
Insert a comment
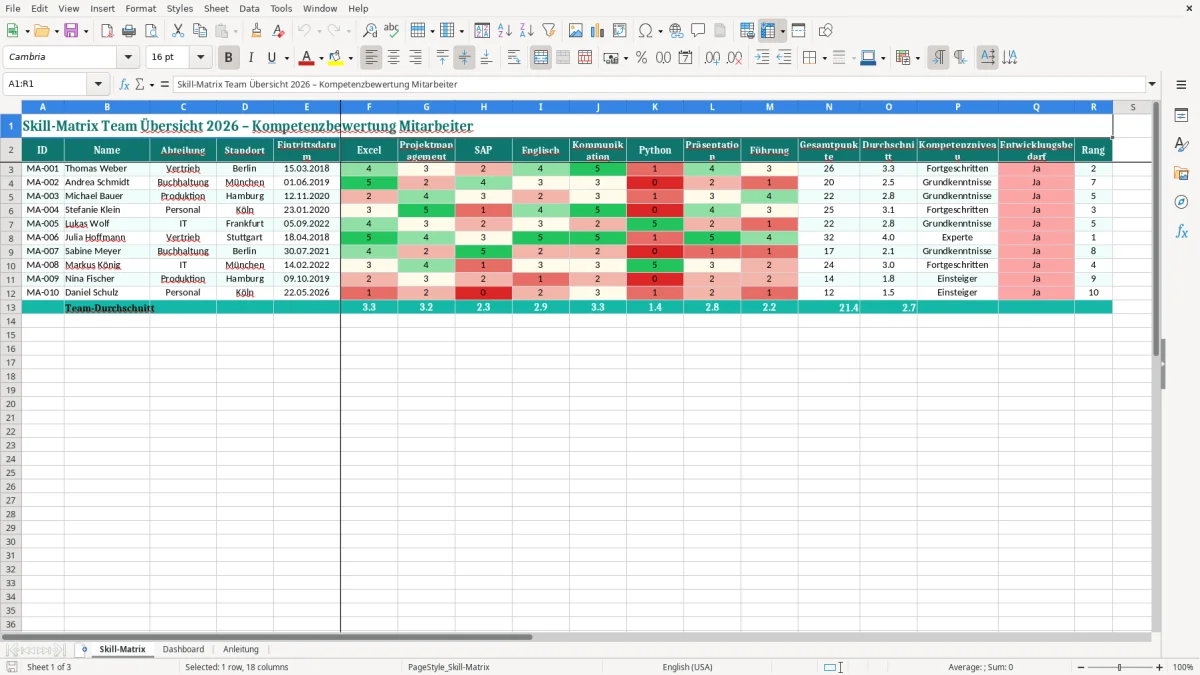699,31
